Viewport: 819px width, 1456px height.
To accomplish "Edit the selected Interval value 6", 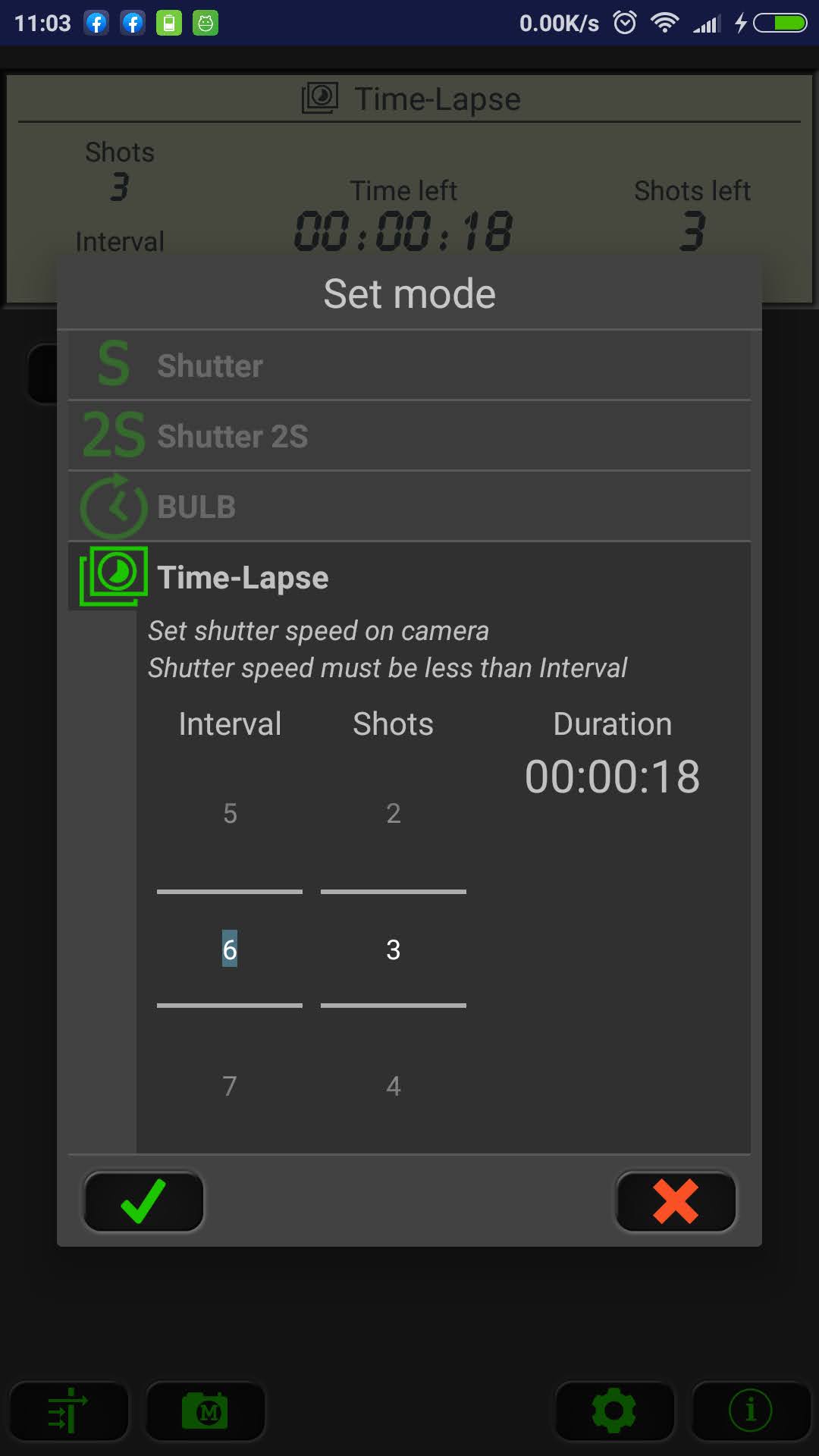I will click(230, 949).
